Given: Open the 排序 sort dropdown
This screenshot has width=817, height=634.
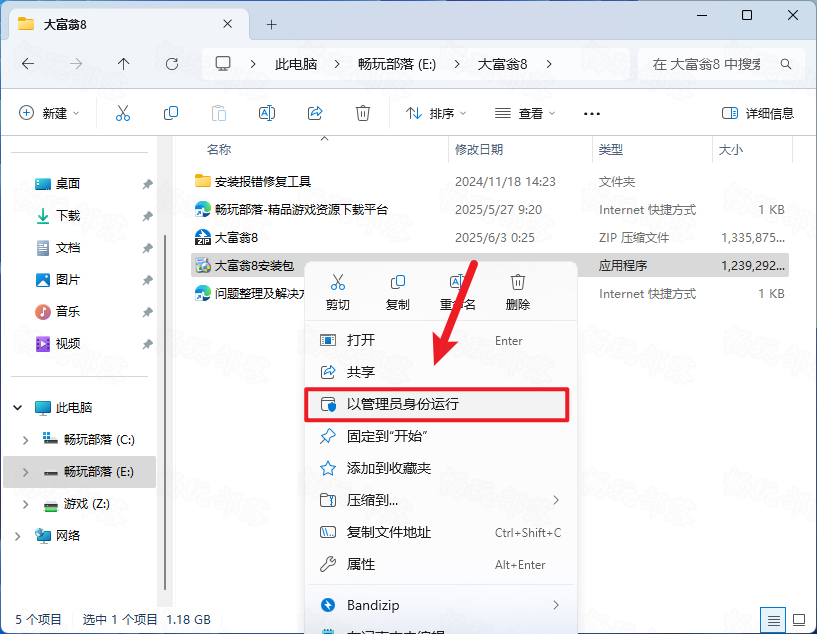Looking at the screenshot, I should [436, 113].
